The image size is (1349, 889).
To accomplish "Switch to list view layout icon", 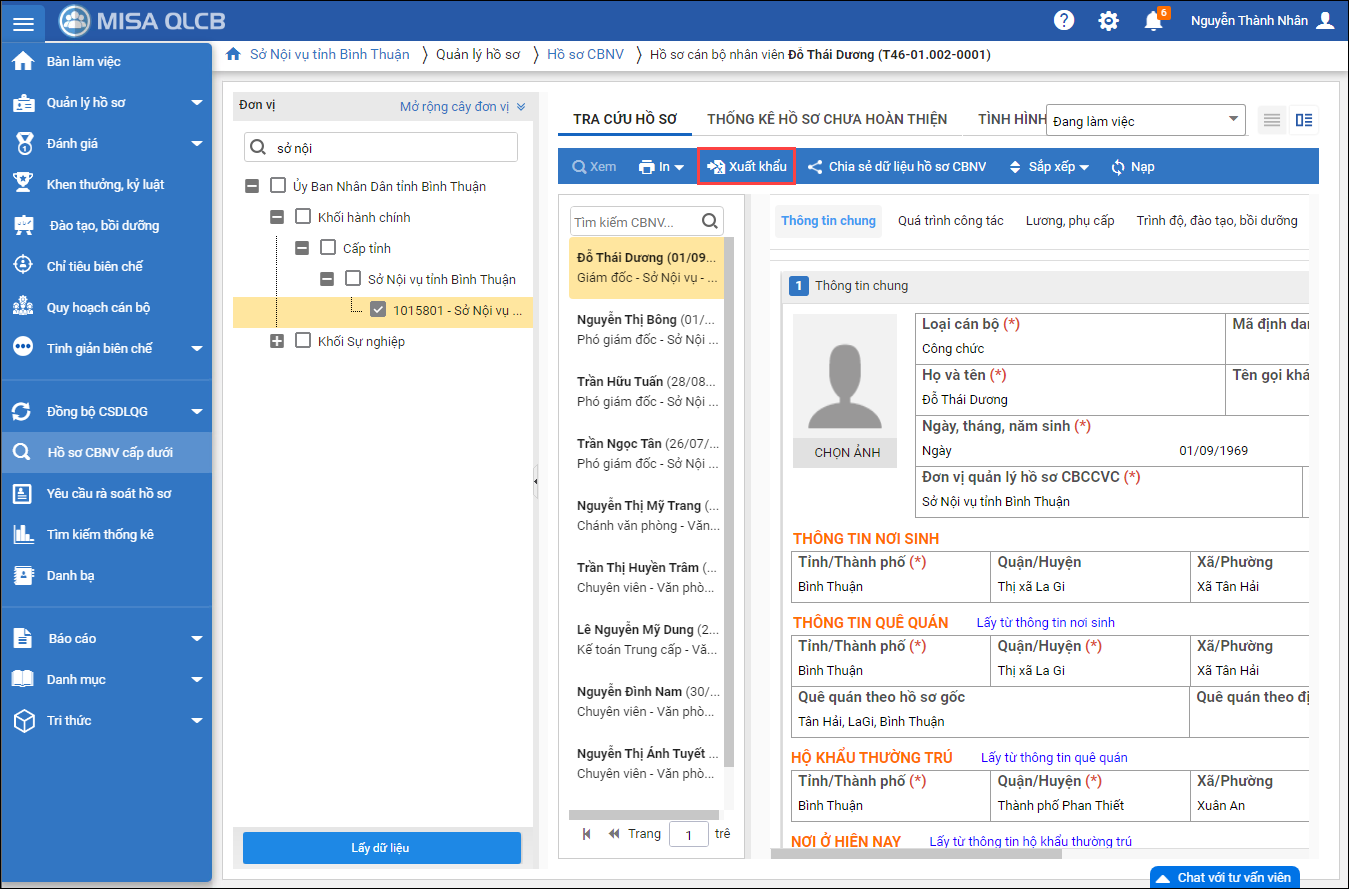I will (x=1271, y=121).
